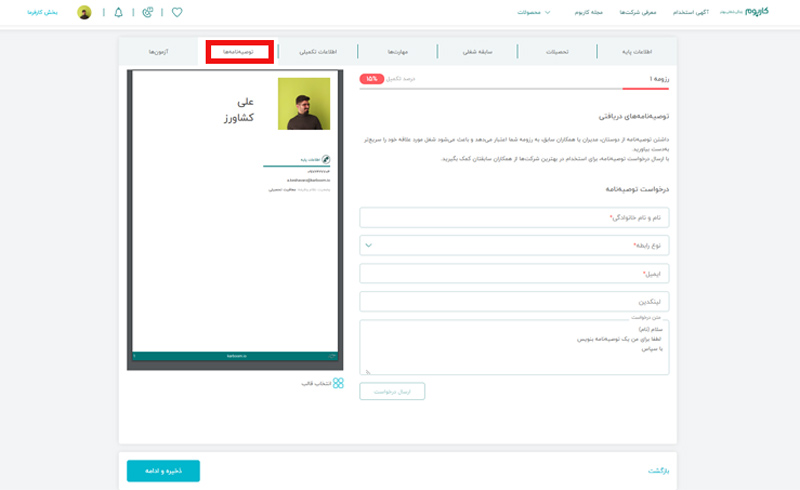Click the name علی کشاورز in resume preview
This screenshot has width=800, height=490.
[239, 110]
